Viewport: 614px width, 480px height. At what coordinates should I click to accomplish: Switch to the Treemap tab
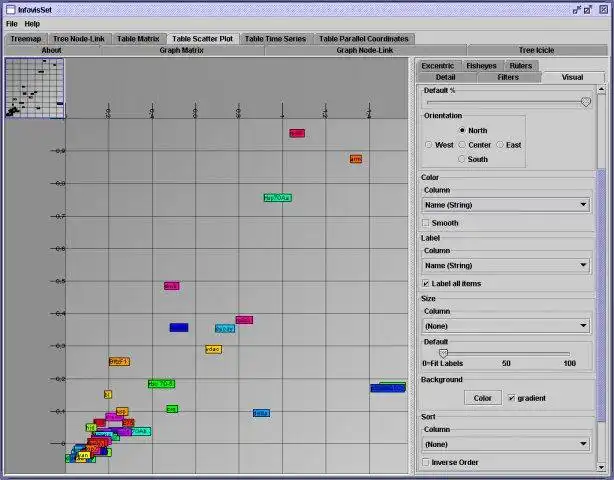[26, 39]
